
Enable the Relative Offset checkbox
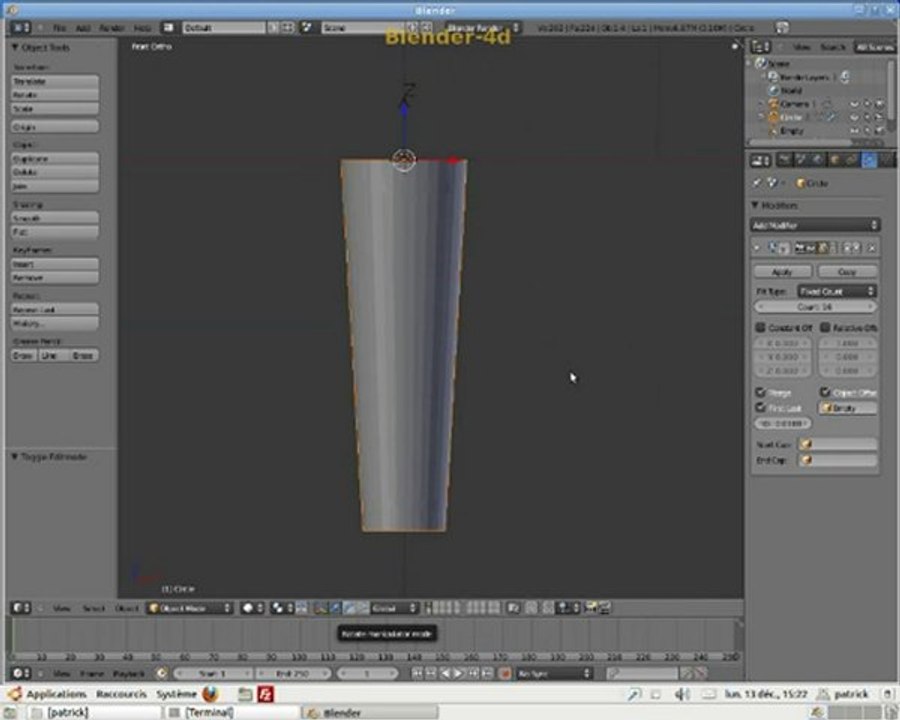[x=825, y=327]
